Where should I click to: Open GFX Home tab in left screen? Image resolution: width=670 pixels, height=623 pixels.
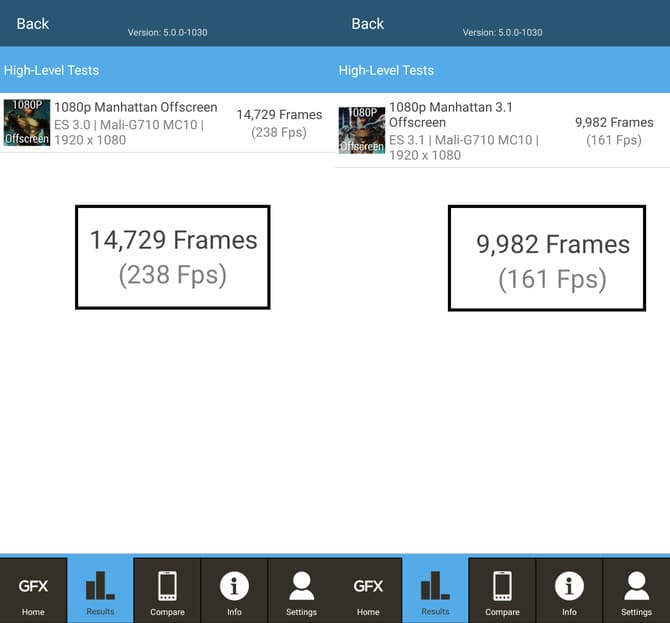tap(33, 591)
